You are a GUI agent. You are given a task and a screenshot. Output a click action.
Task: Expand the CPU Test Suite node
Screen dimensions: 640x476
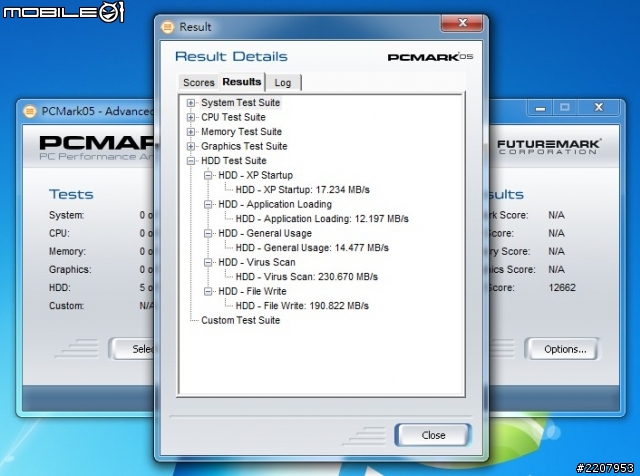click(x=191, y=118)
